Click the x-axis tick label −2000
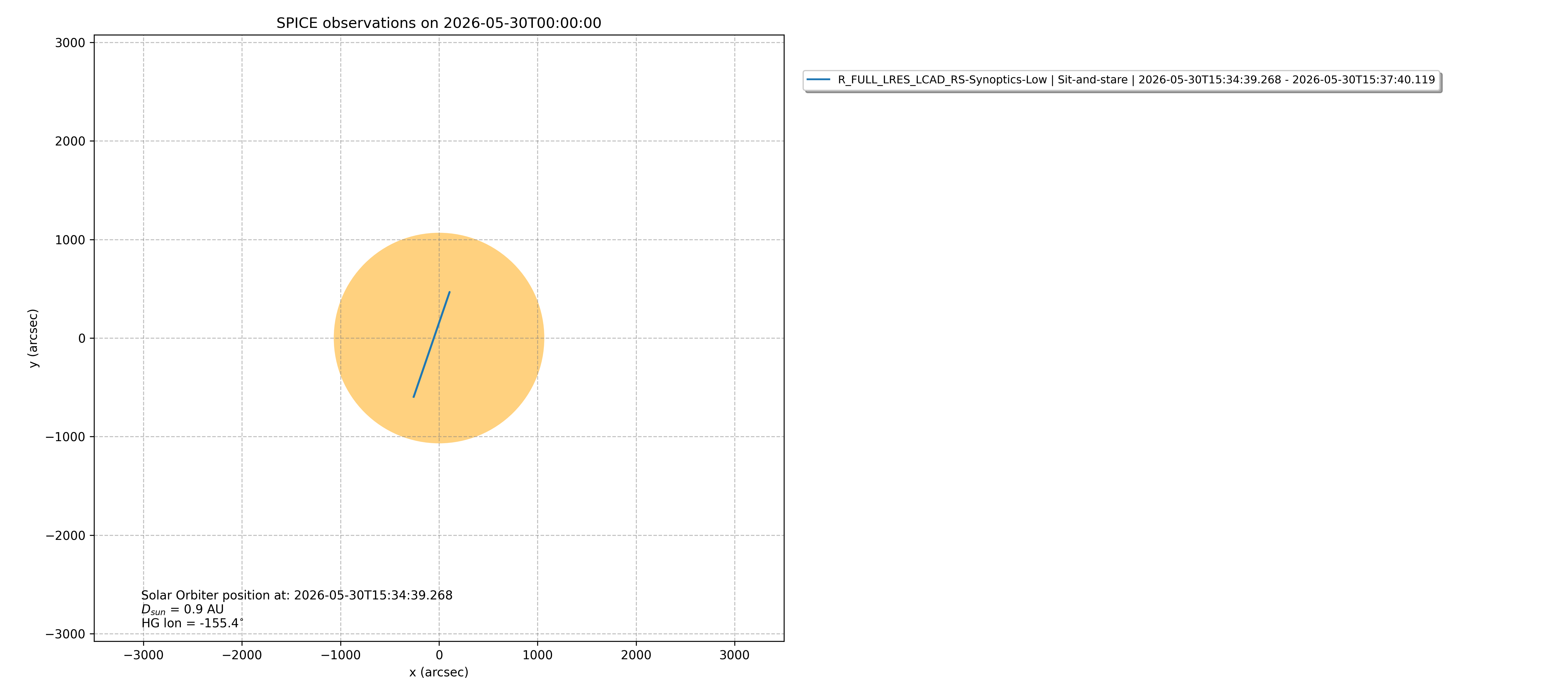Screen dimensions: 1568x697 [242, 655]
